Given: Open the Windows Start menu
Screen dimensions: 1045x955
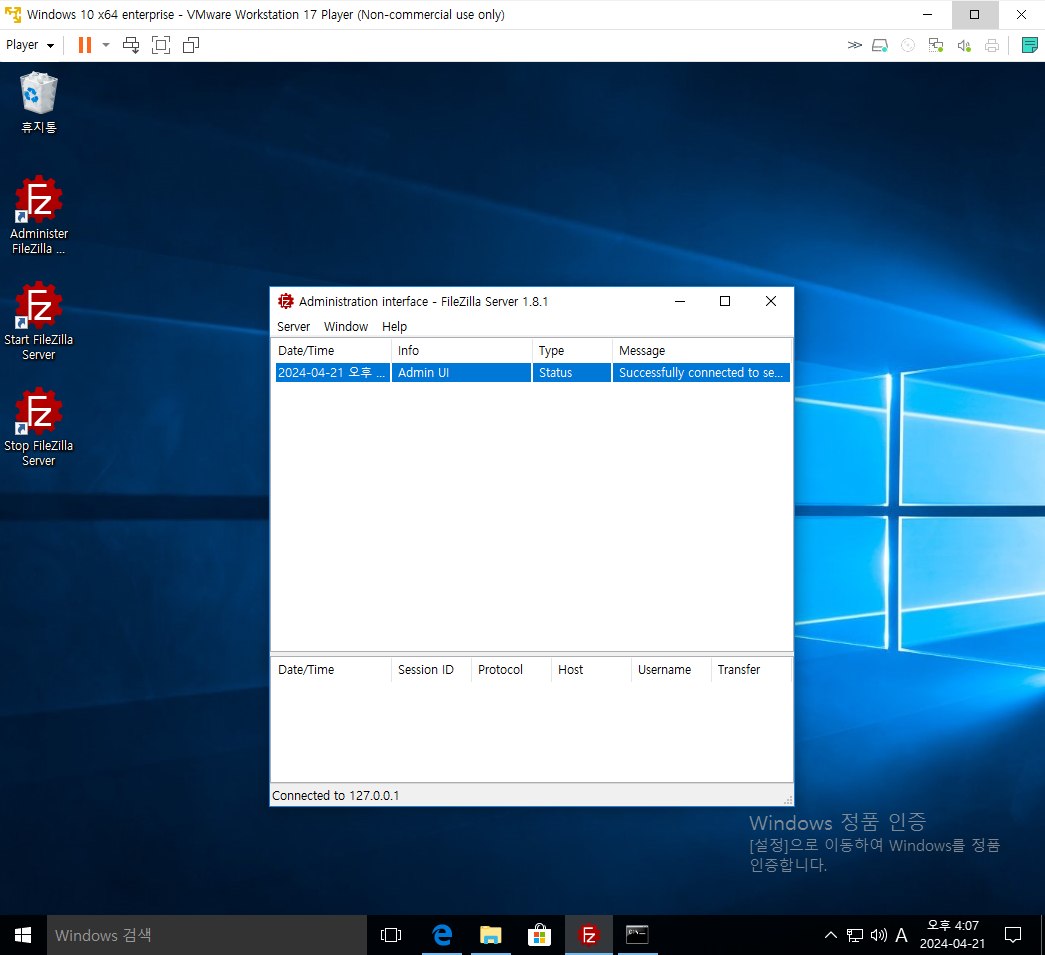Looking at the screenshot, I should click(23, 935).
